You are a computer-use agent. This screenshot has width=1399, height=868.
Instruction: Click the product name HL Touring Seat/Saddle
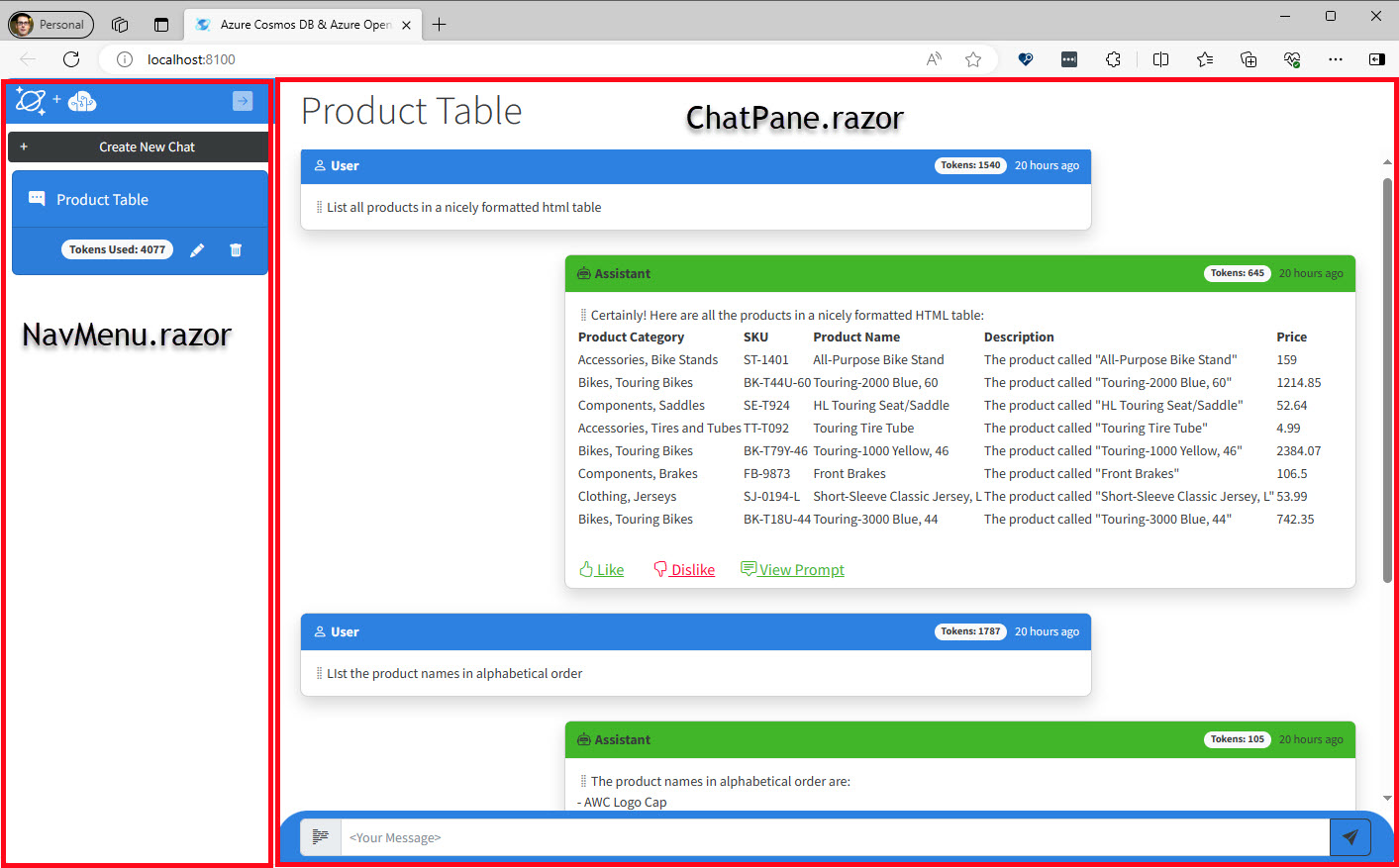(881, 405)
